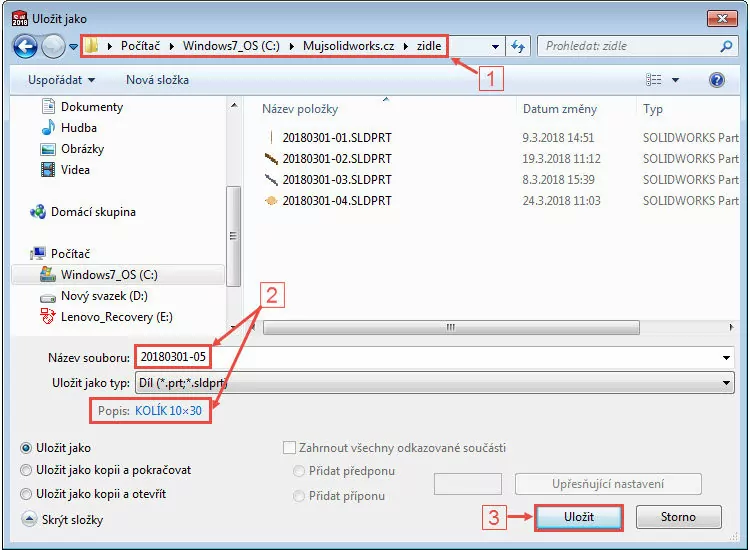Click the magnifier search icon
The height and width of the screenshot is (550, 750).
tap(726, 46)
